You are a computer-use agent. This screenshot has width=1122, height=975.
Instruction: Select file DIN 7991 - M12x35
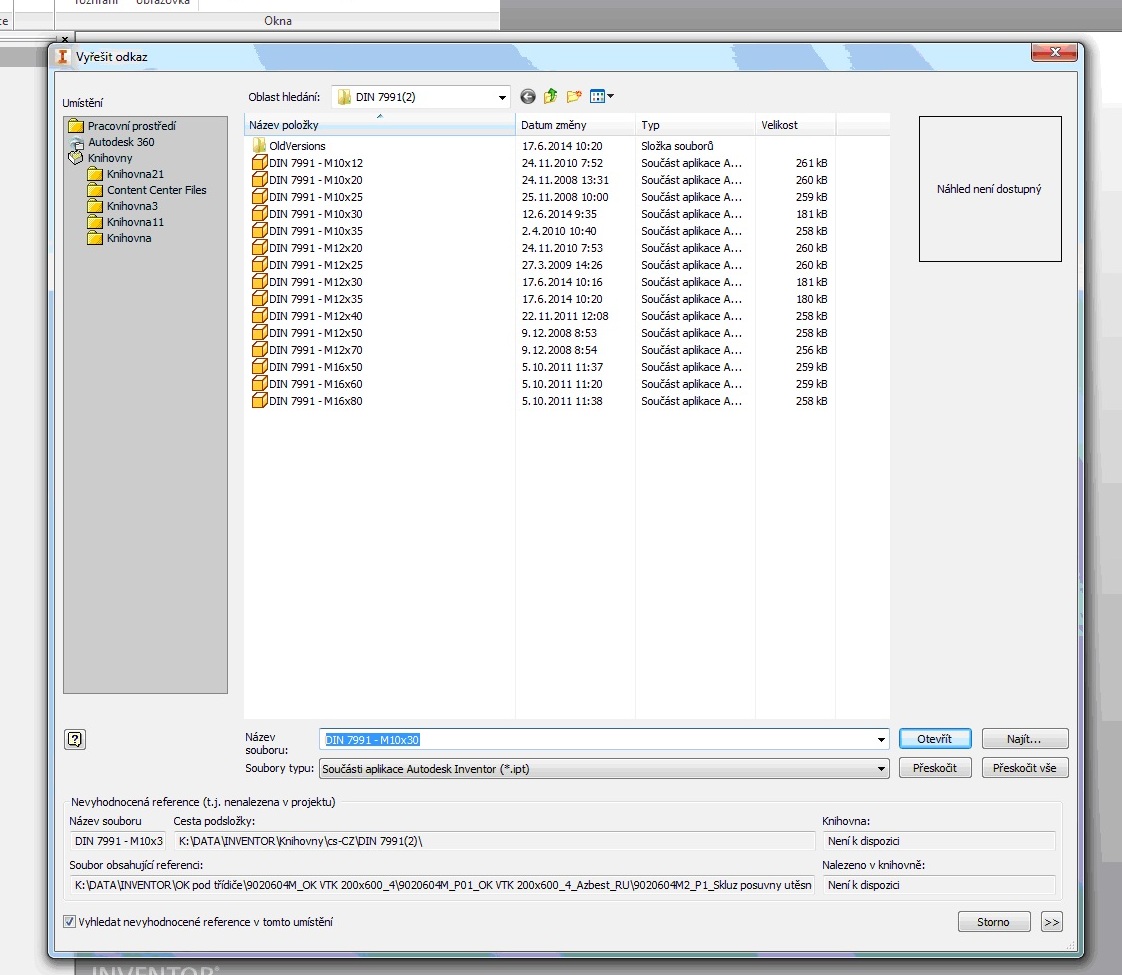click(308, 299)
